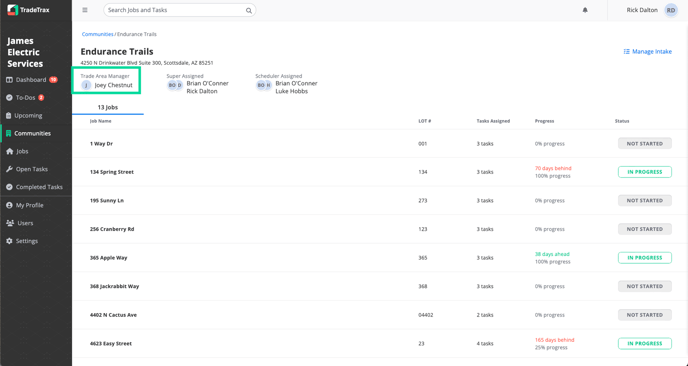Click the Dashboard sidebar icon
Image resolution: width=688 pixels, height=366 pixels.
coord(9,80)
